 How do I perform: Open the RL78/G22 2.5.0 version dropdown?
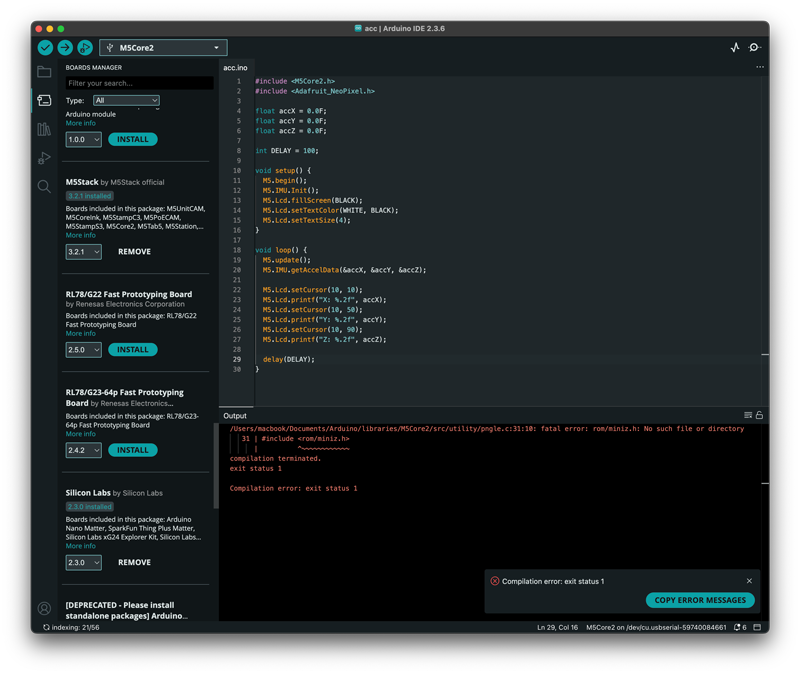(84, 350)
